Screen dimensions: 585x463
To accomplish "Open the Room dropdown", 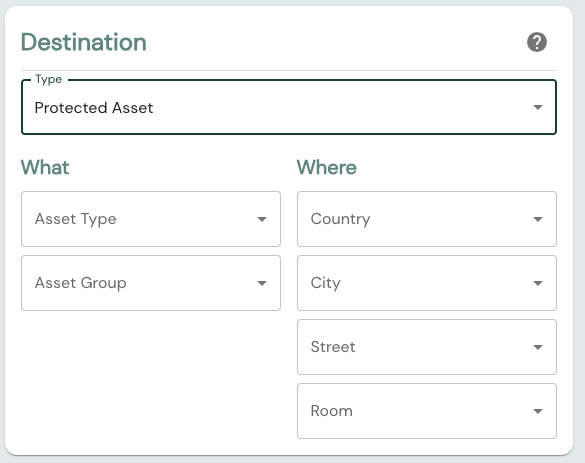I will (427, 411).
